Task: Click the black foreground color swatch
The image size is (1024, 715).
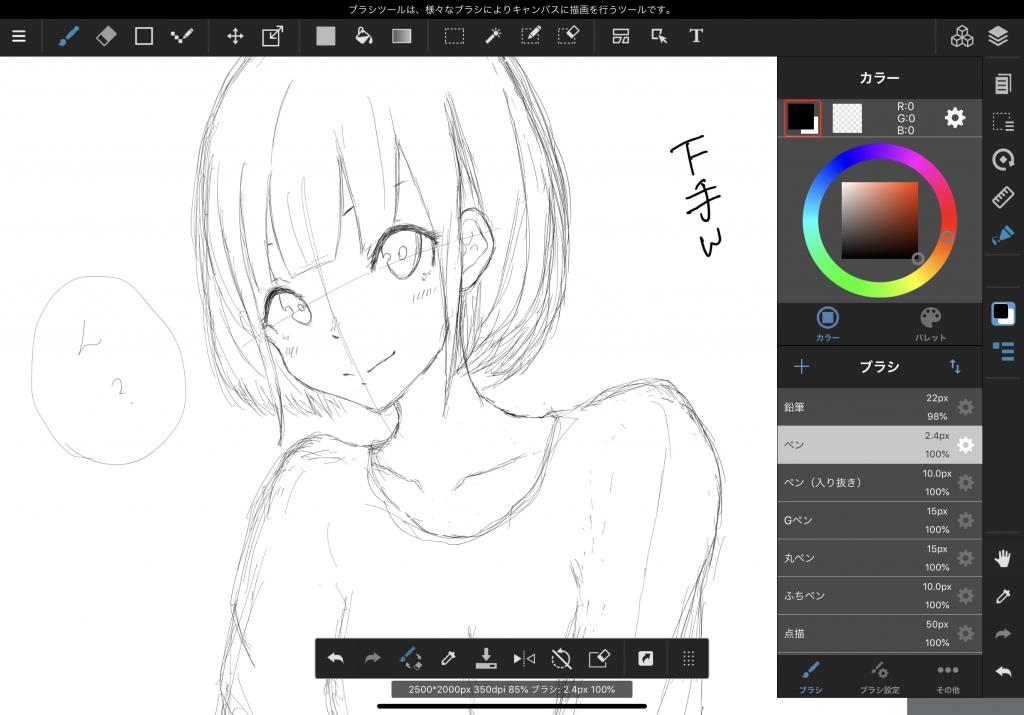Action: [801, 117]
